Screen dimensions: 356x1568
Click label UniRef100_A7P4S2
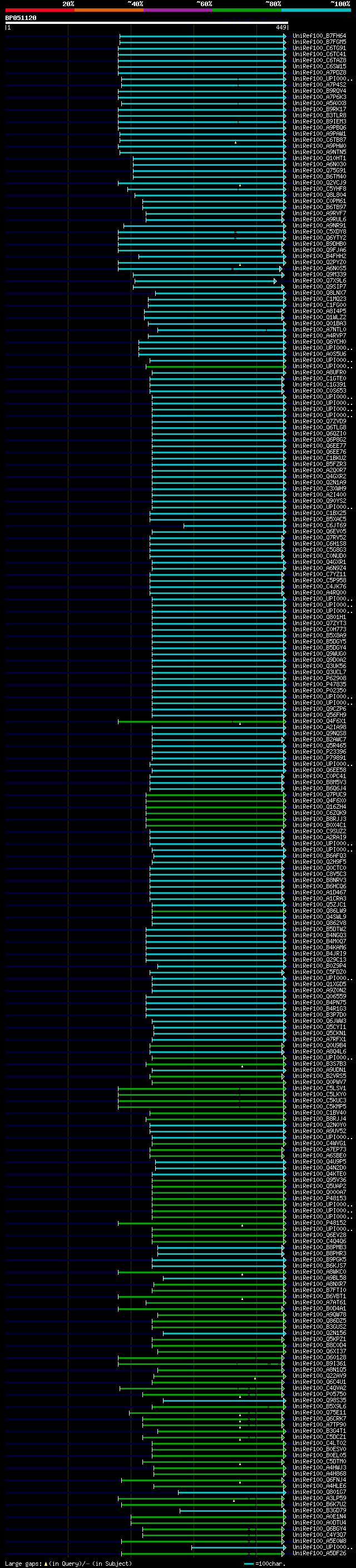[x=319, y=85]
